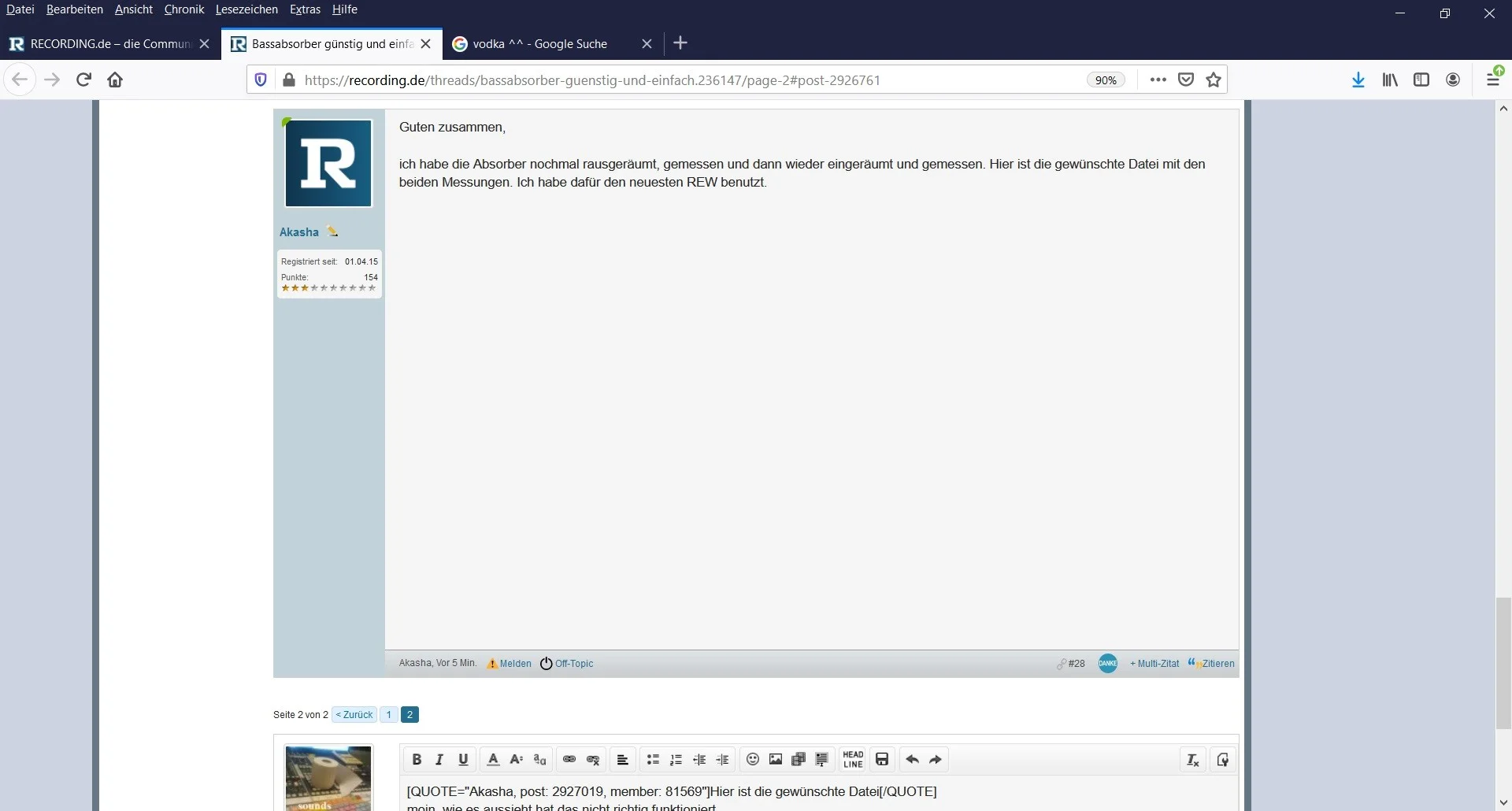This screenshot has height=811, width=1512.
Task: Toggle BB code source editor mode
Action: point(1223,760)
